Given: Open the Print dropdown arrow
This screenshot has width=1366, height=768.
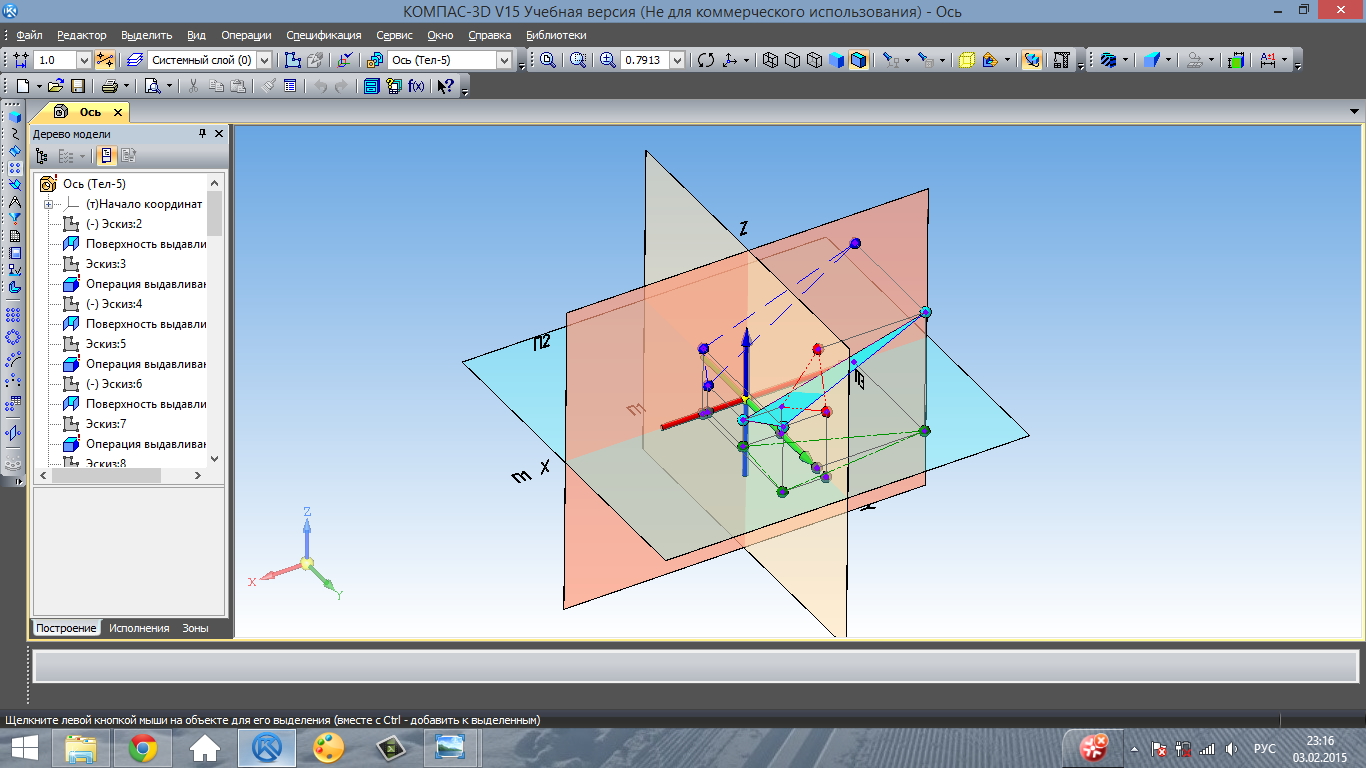Looking at the screenshot, I should (x=126, y=86).
